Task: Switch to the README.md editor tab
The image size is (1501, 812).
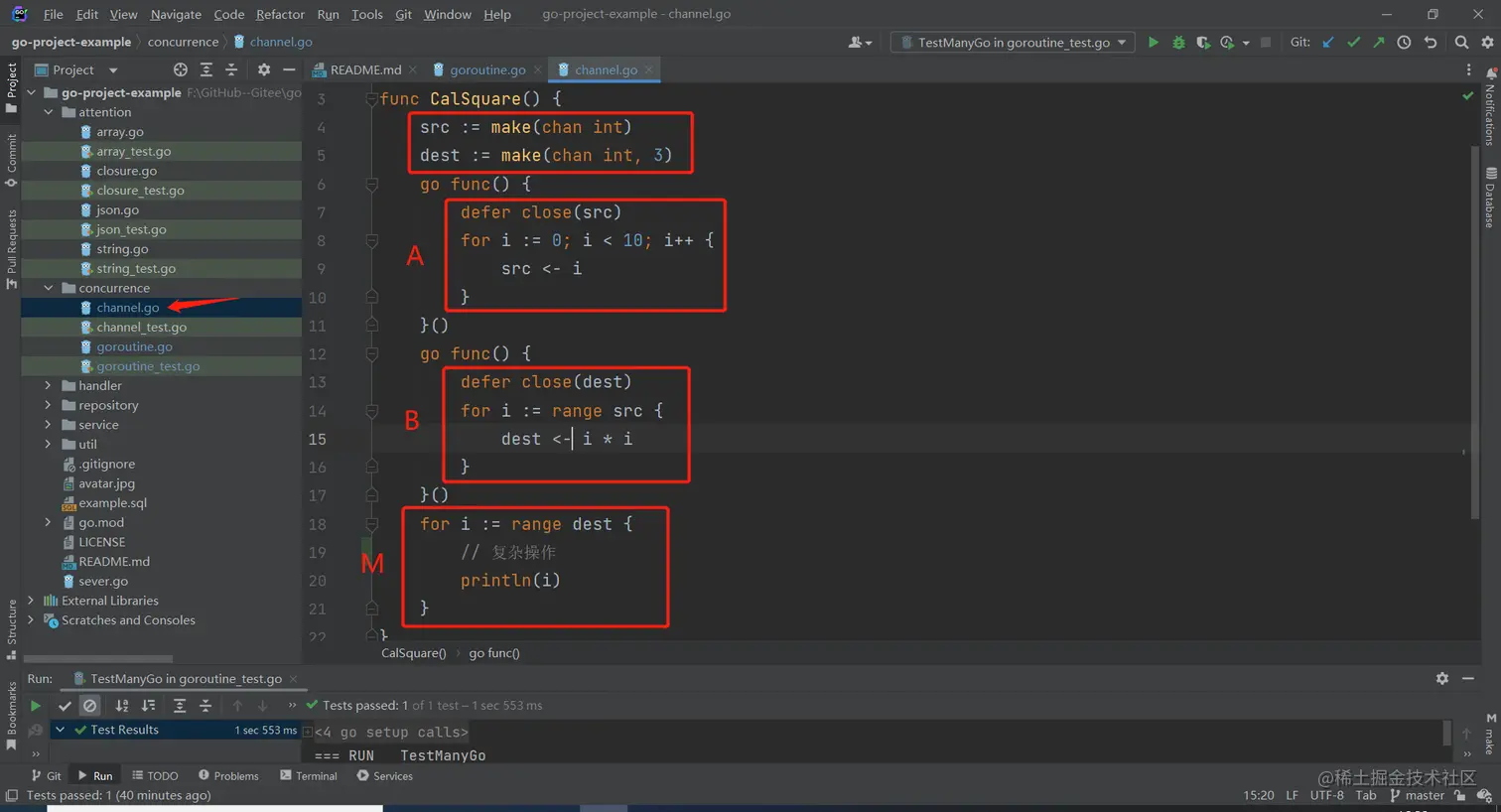Action: pos(365,69)
